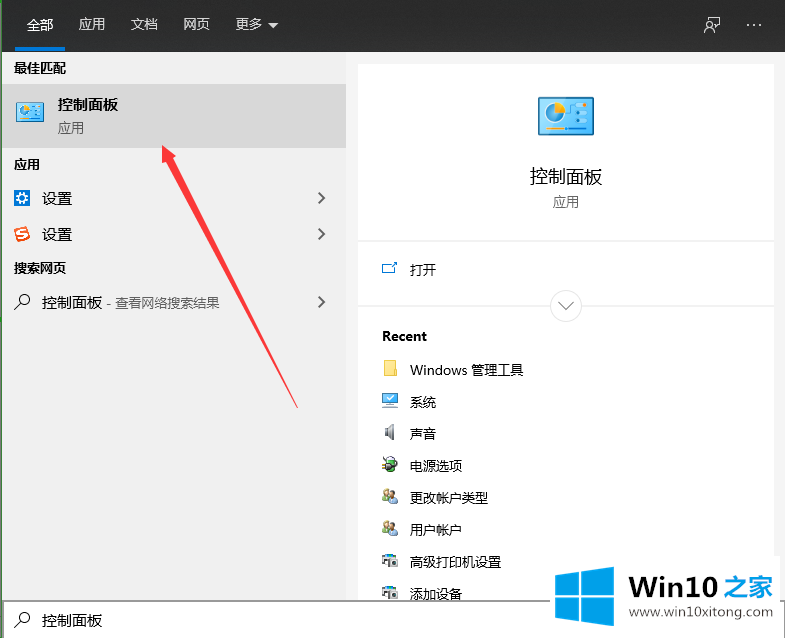The height and width of the screenshot is (638, 785).
Task: Click the 控制面板 title in preview pane
Action: pyautogui.click(x=566, y=176)
